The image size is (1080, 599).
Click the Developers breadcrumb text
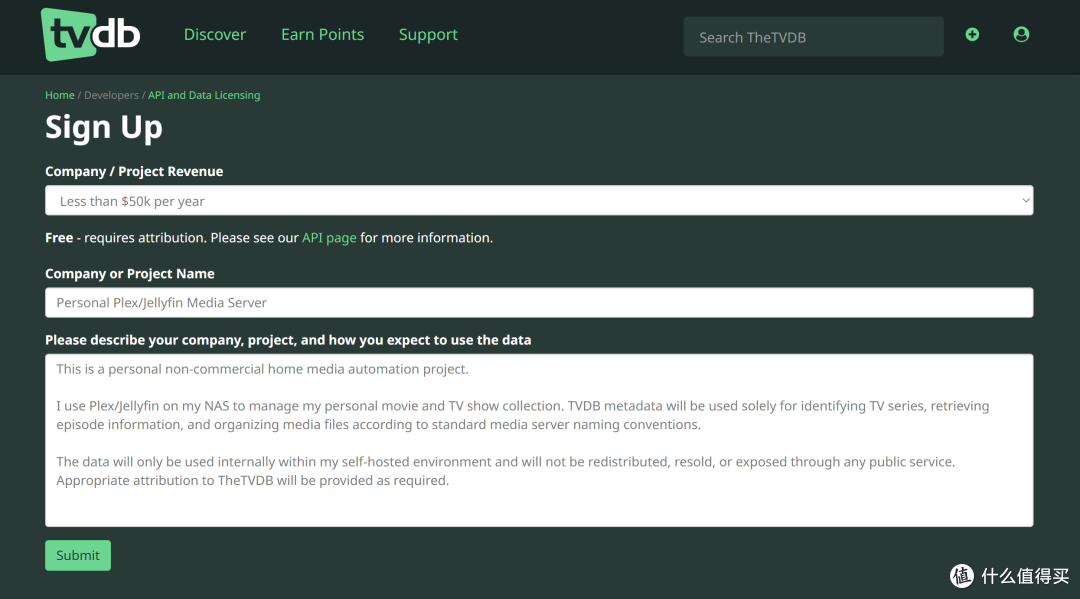click(x=112, y=95)
